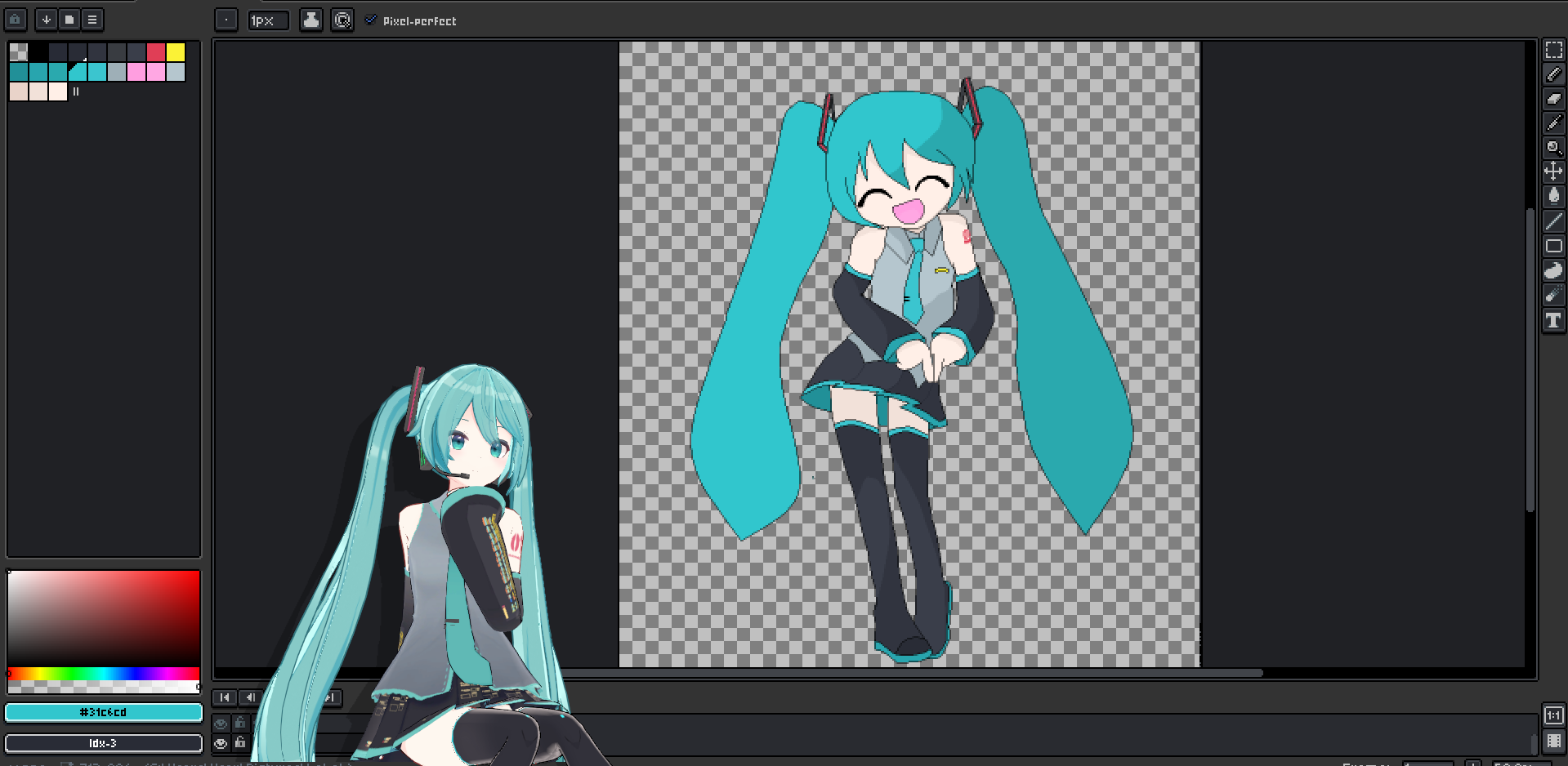Select the Pencil tool

[1553, 74]
